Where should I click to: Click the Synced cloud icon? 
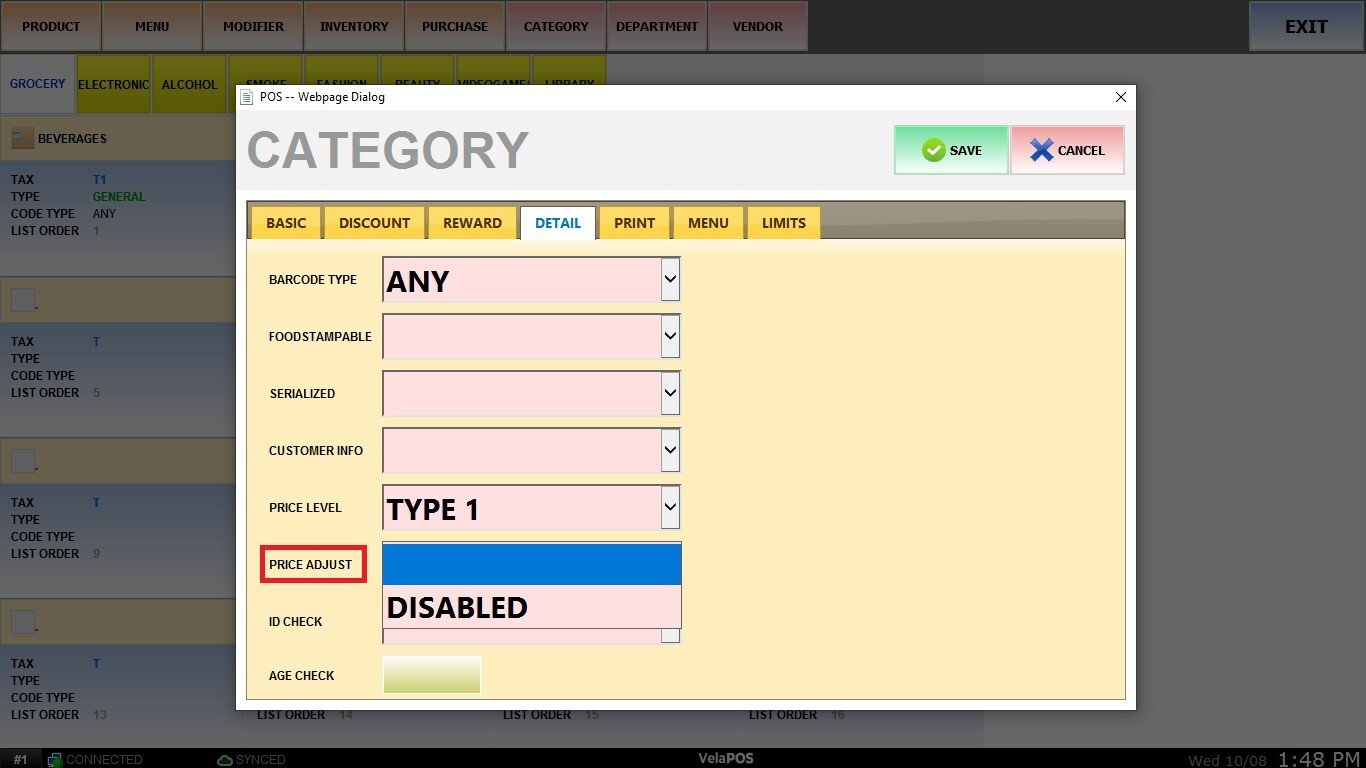click(x=224, y=760)
